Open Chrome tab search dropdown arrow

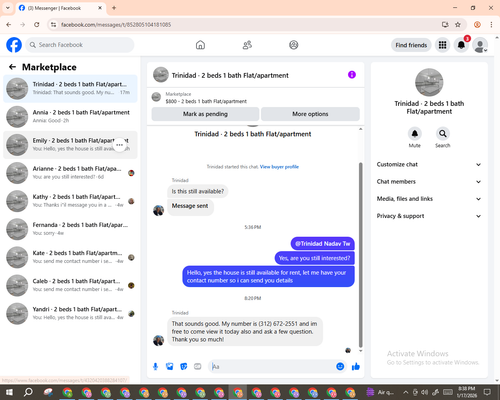[x=7, y=8]
